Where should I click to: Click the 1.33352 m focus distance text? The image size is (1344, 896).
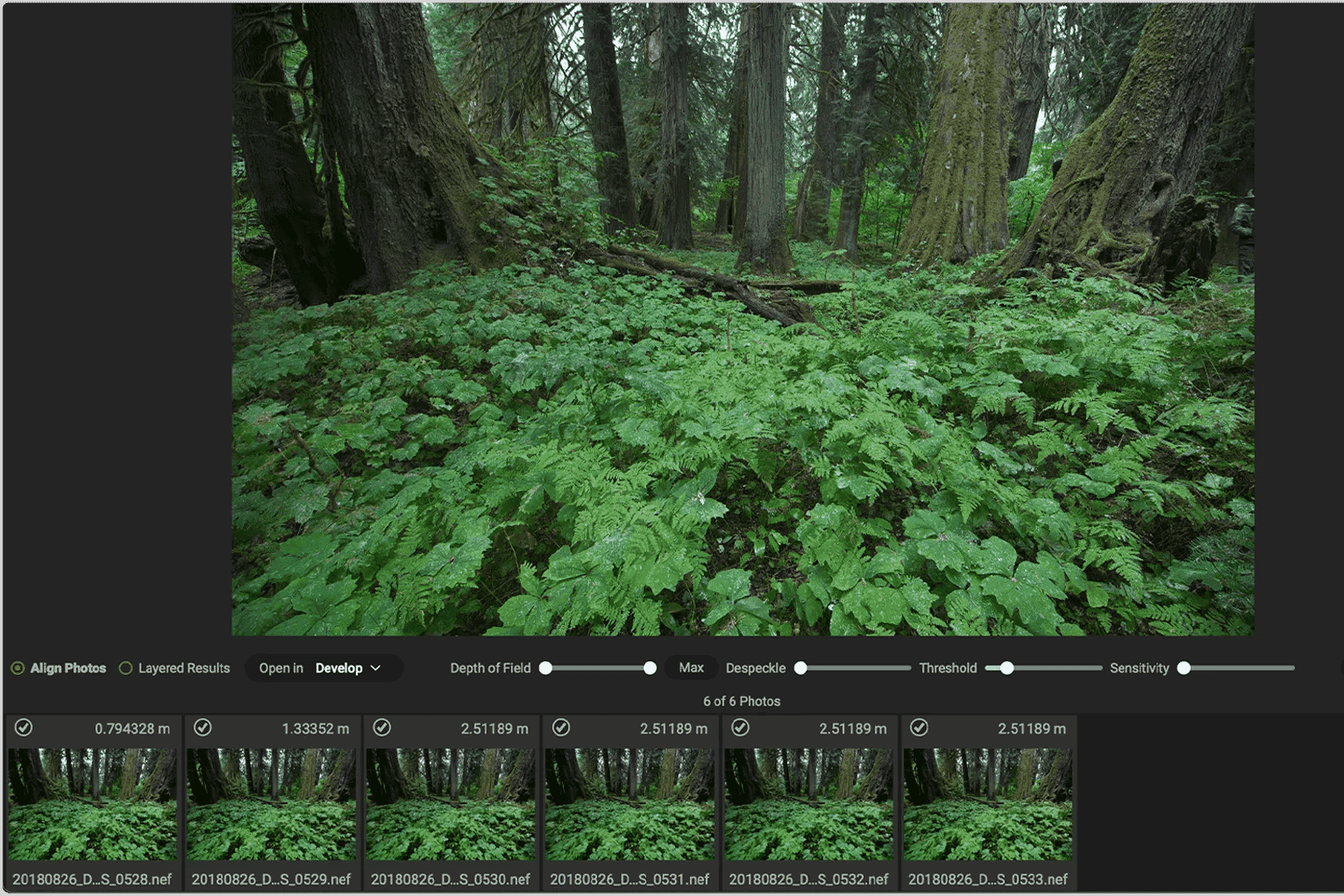315,729
